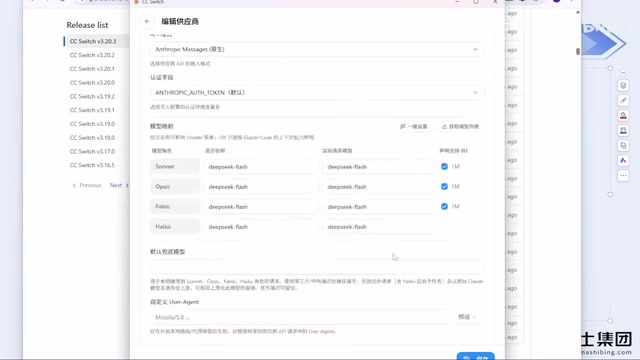
Task: Click the Opus model role label
Action: point(175,187)
